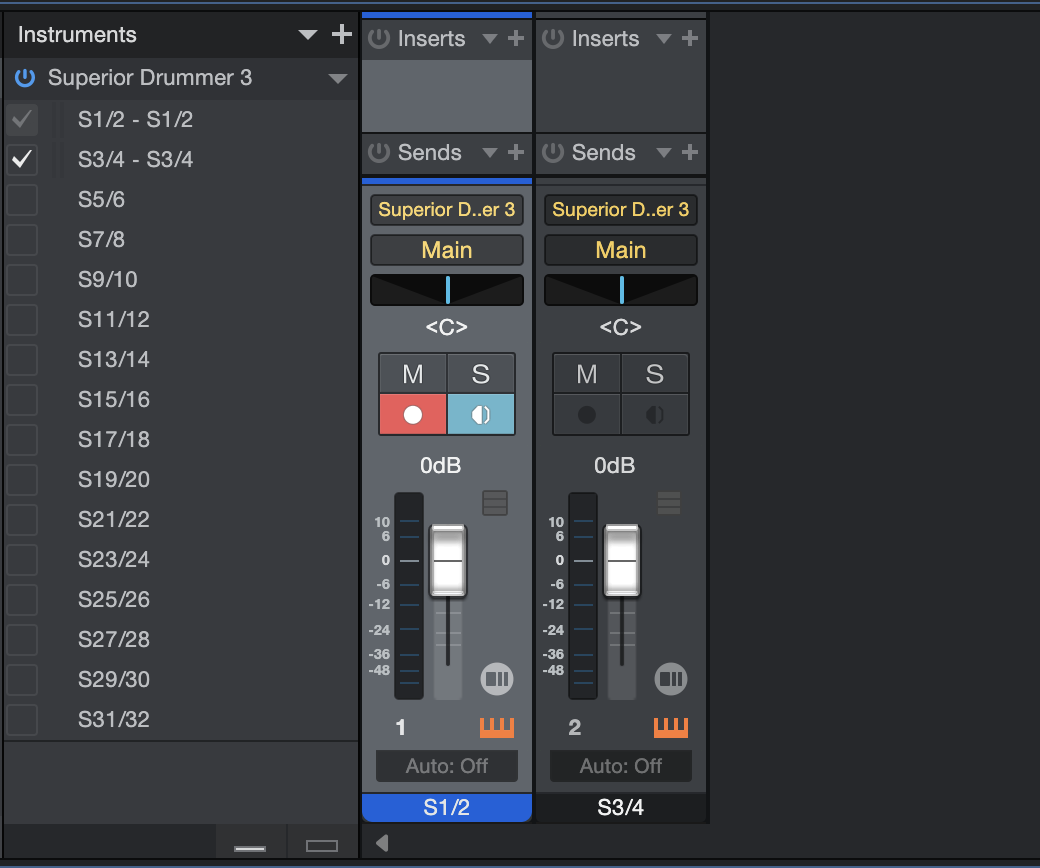Turn off monitor on channel S1/2

point(481,415)
